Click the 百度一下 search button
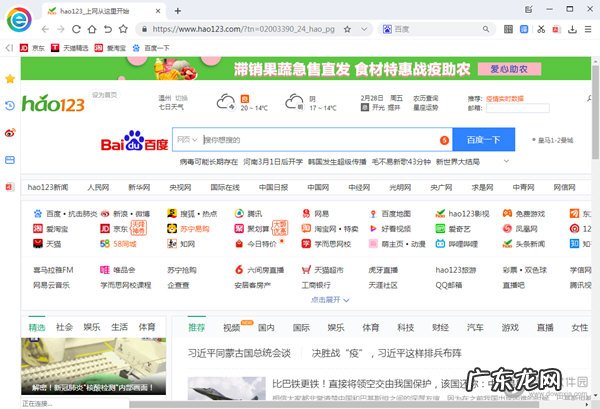The height and width of the screenshot is (409, 600). pyautogui.click(x=484, y=140)
